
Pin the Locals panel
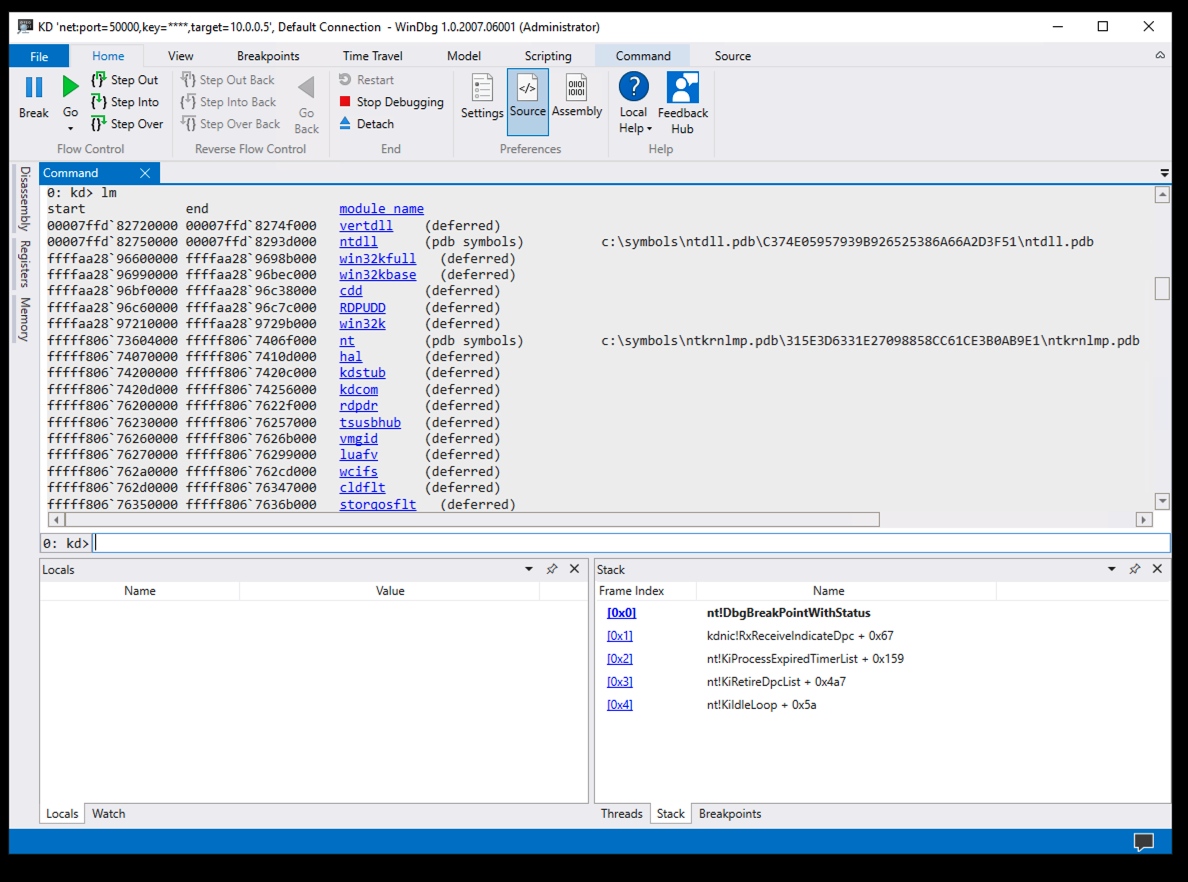pos(551,569)
